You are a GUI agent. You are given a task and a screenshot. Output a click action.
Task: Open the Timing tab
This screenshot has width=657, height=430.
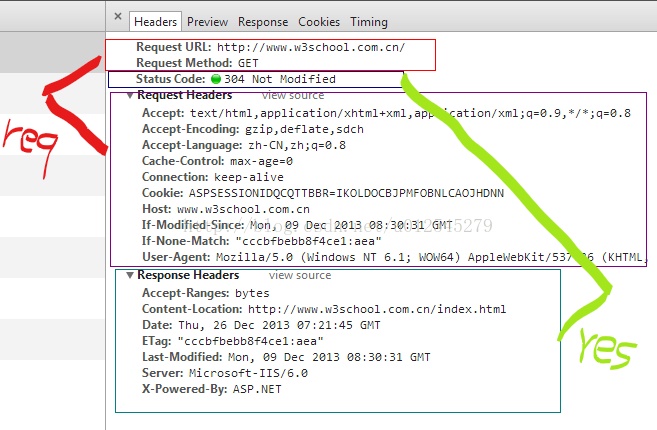(x=369, y=21)
